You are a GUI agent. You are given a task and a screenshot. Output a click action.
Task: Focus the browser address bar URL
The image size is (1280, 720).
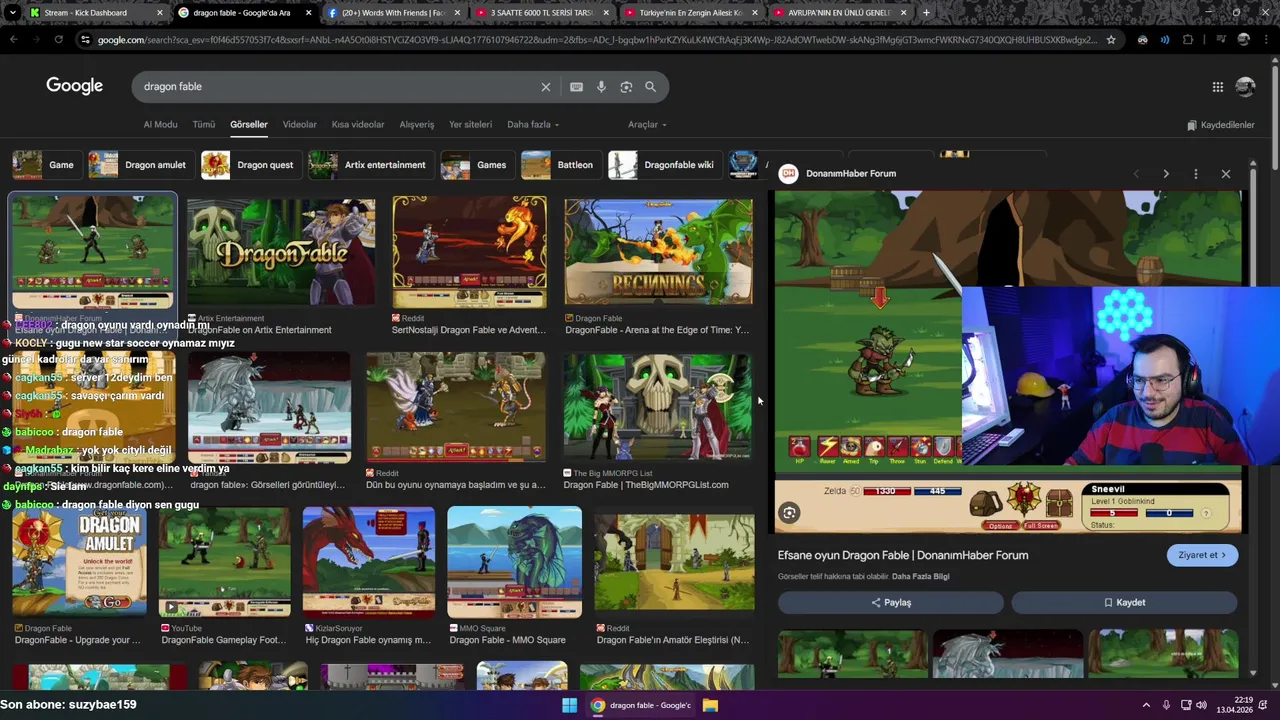point(595,40)
